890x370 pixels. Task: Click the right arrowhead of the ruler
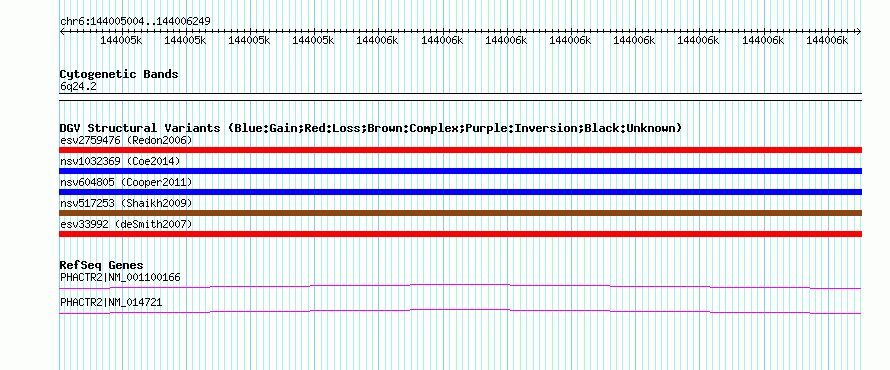pyautogui.click(x=859, y=32)
